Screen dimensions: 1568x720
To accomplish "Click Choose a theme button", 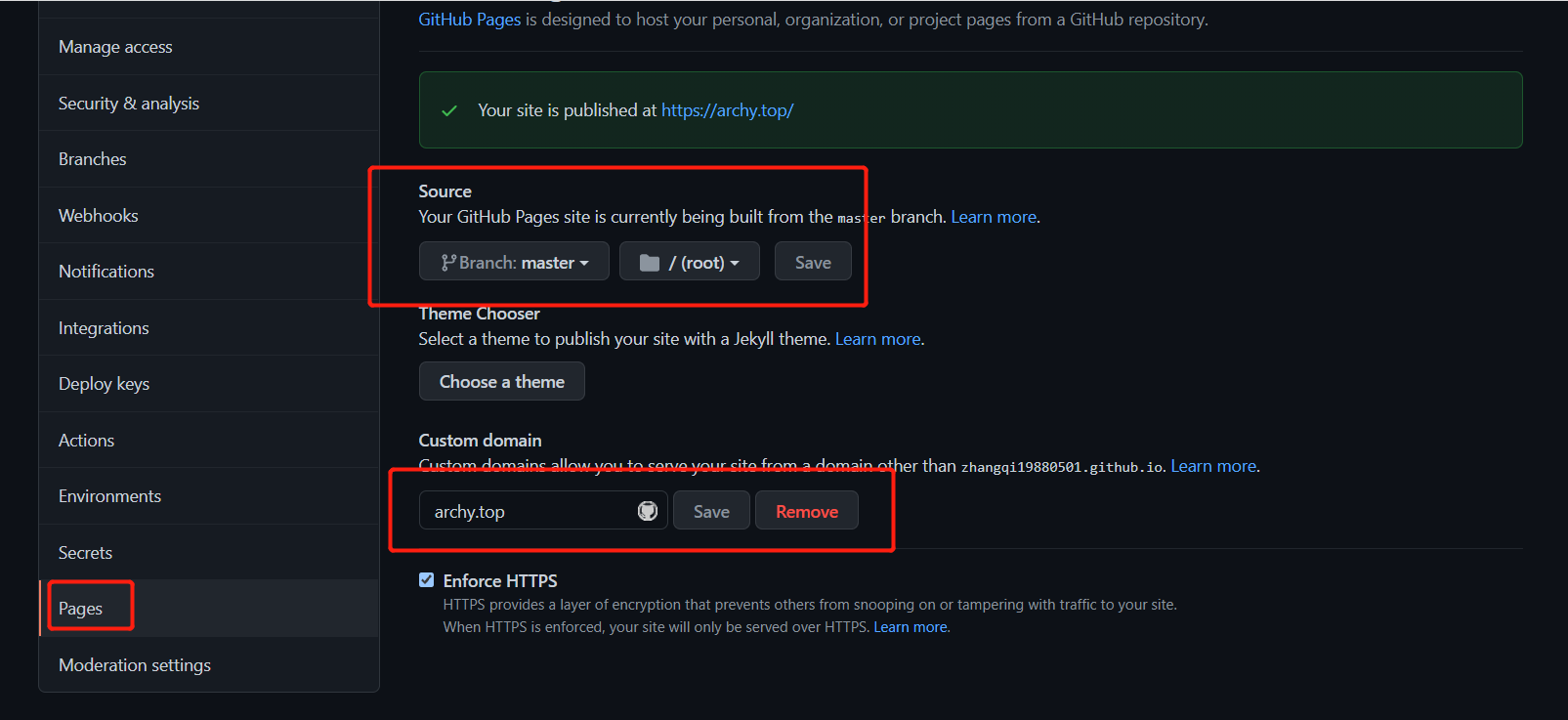I will point(502,381).
